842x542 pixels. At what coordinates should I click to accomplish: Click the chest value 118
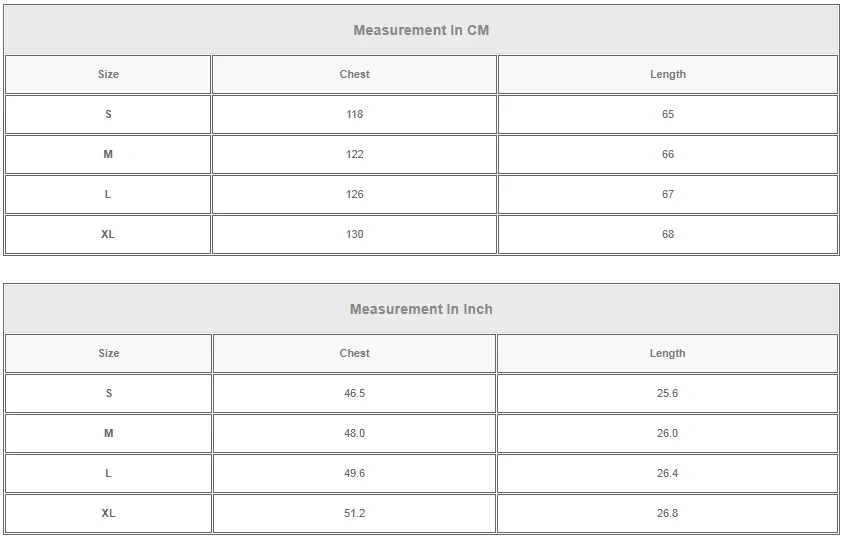click(x=354, y=114)
